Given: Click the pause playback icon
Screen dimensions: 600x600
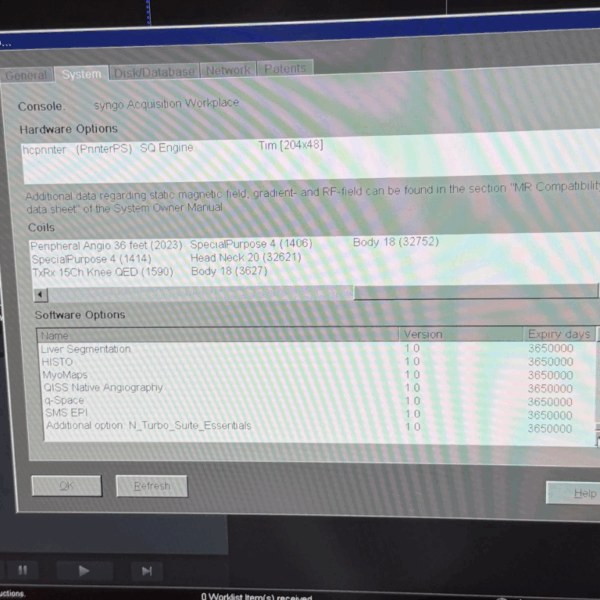Looking at the screenshot, I should (23, 571).
